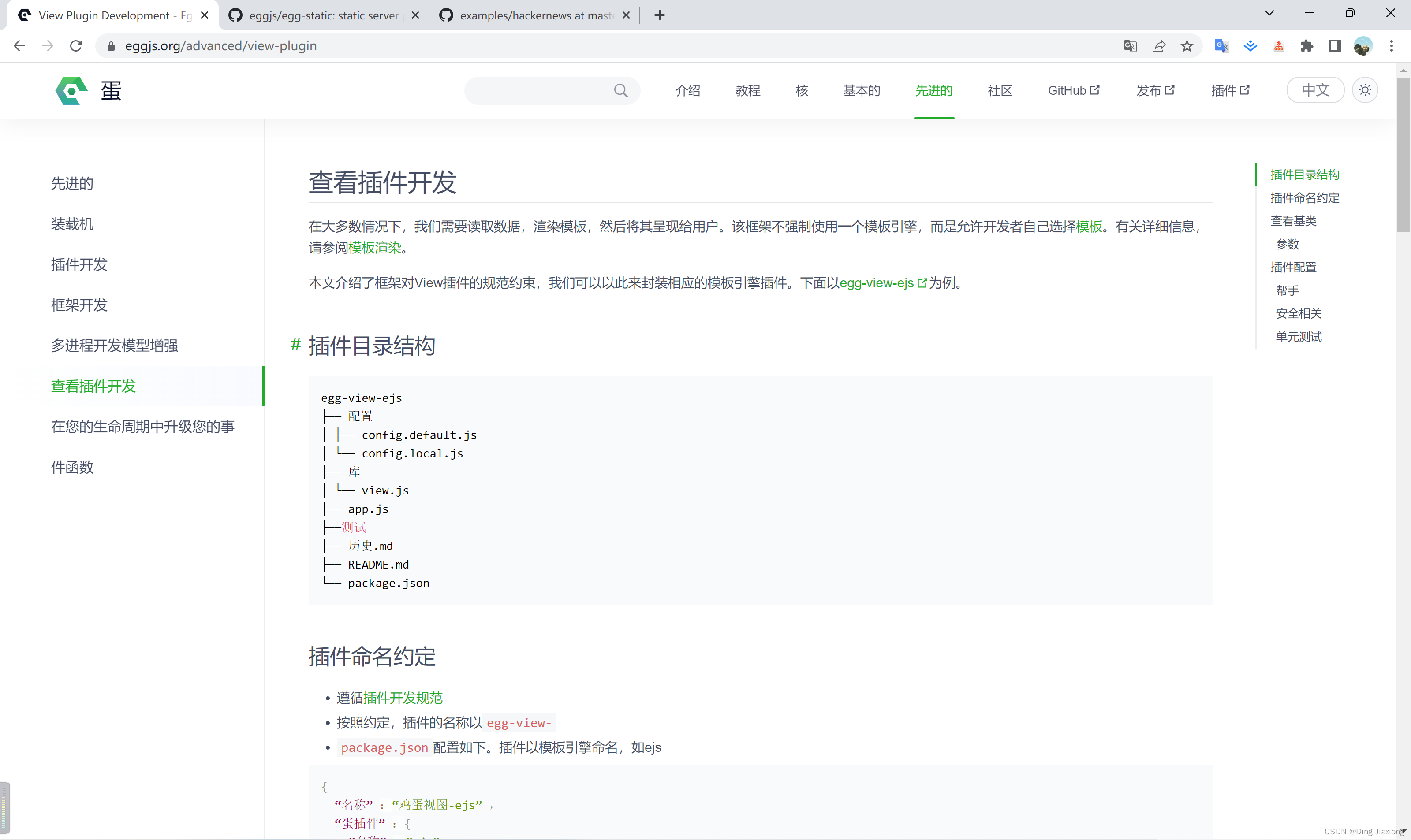Open the GitHub external link
Screen dimensions: 1411x840
click(1074, 90)
